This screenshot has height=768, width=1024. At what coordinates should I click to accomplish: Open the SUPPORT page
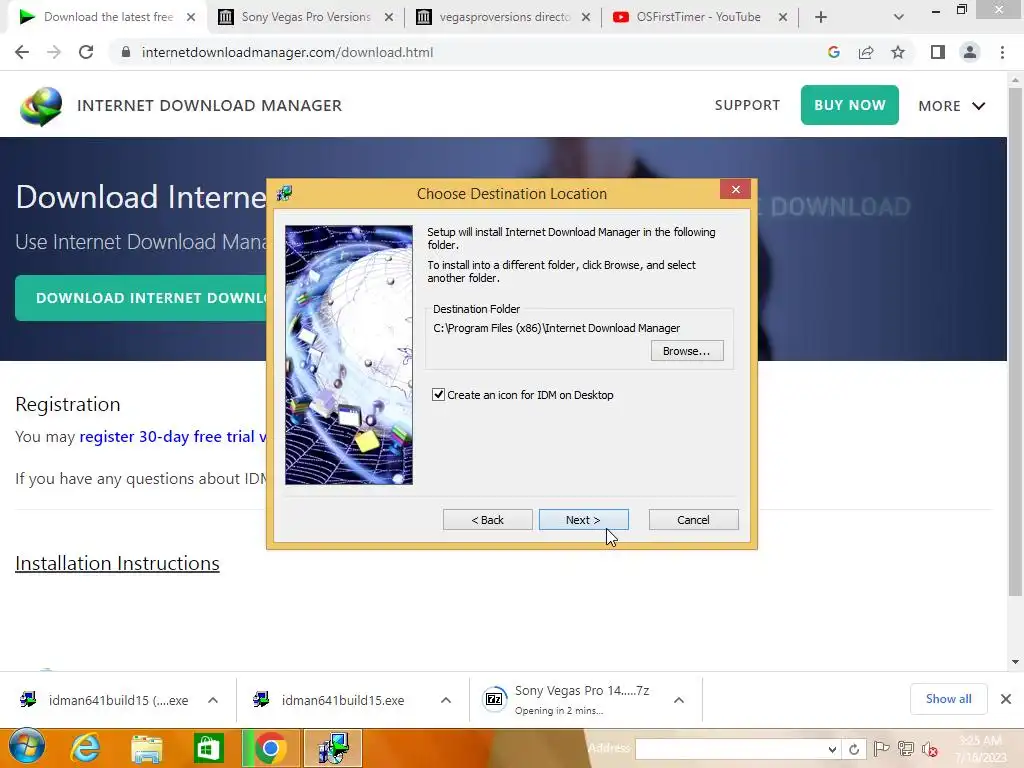click(x=747, y=105)
